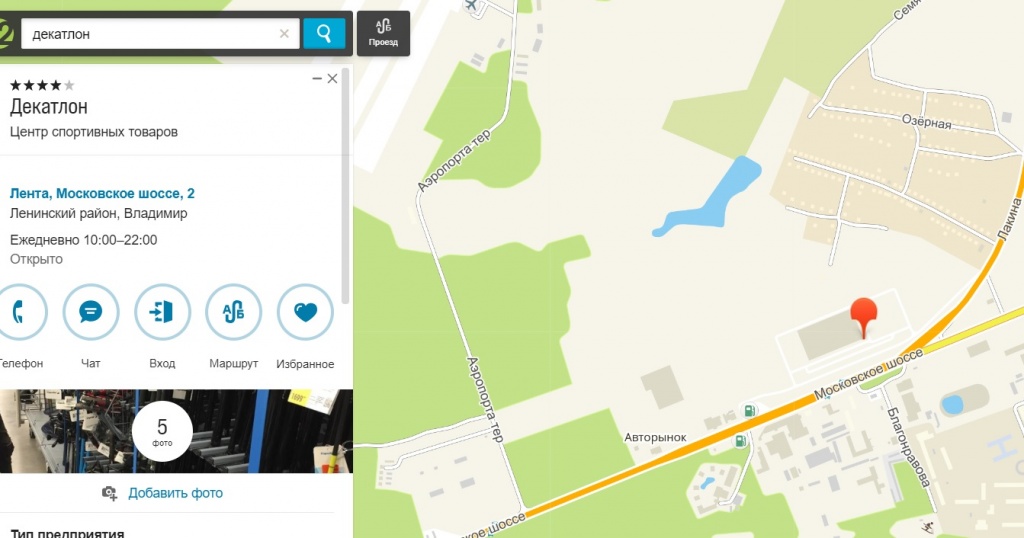
Task: Open the Чат chat icon
Action: (91, 312)
